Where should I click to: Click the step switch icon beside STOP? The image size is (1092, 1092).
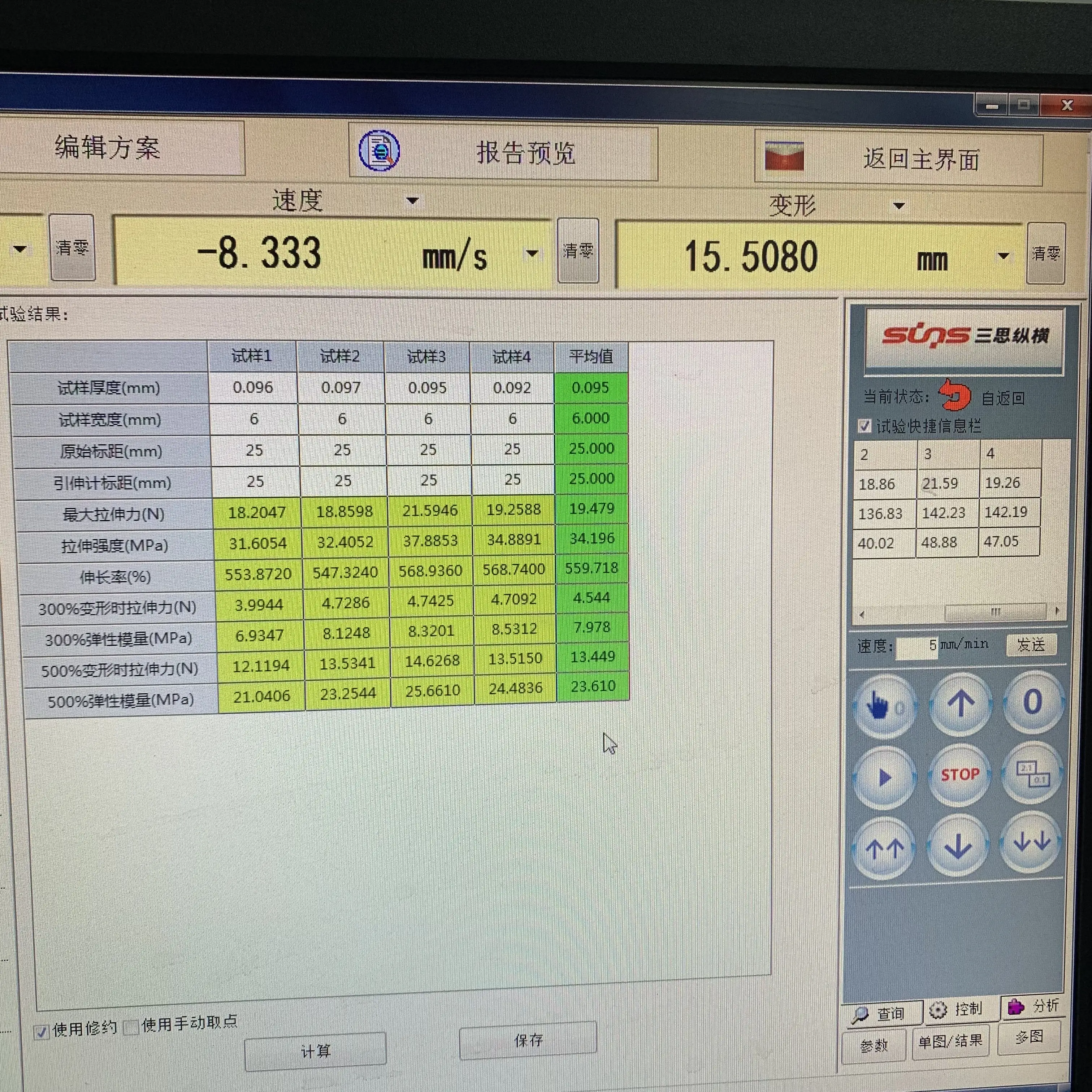click(1032, 774)
